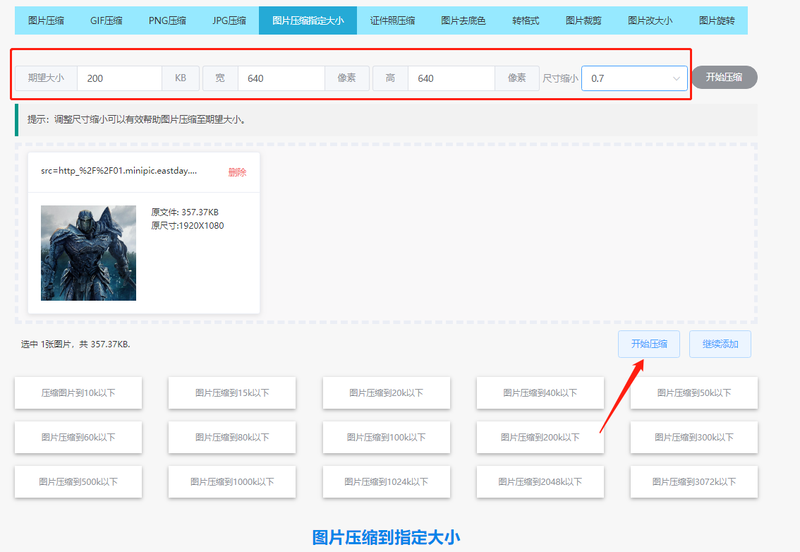Choose 图片压缩到1024k以下
800x552 pixels.
coord(386,482)
